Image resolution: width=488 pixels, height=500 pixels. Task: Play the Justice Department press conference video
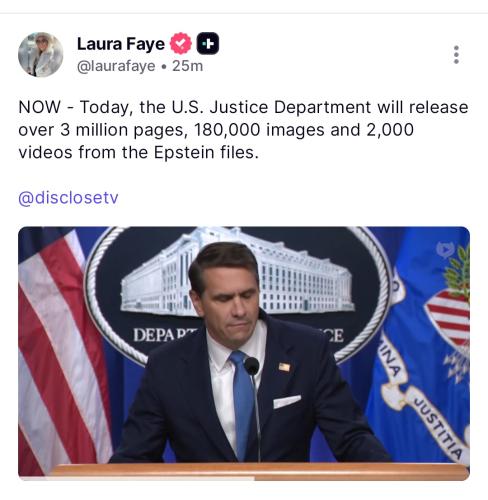[x=244, y=353]
